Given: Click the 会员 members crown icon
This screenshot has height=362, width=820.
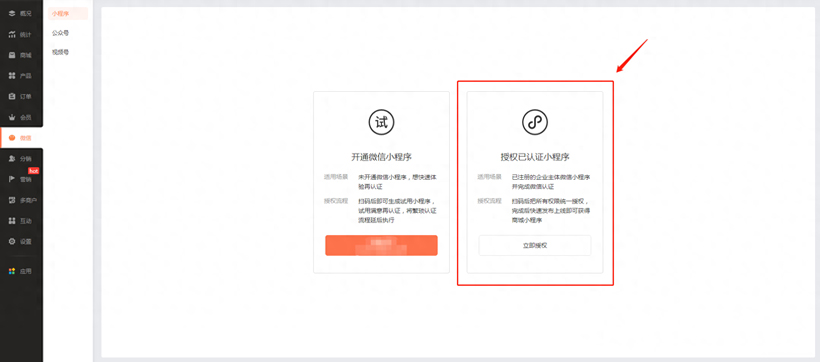Looking at the screenshot, I should pyautogui.click(x=12, y=117).
